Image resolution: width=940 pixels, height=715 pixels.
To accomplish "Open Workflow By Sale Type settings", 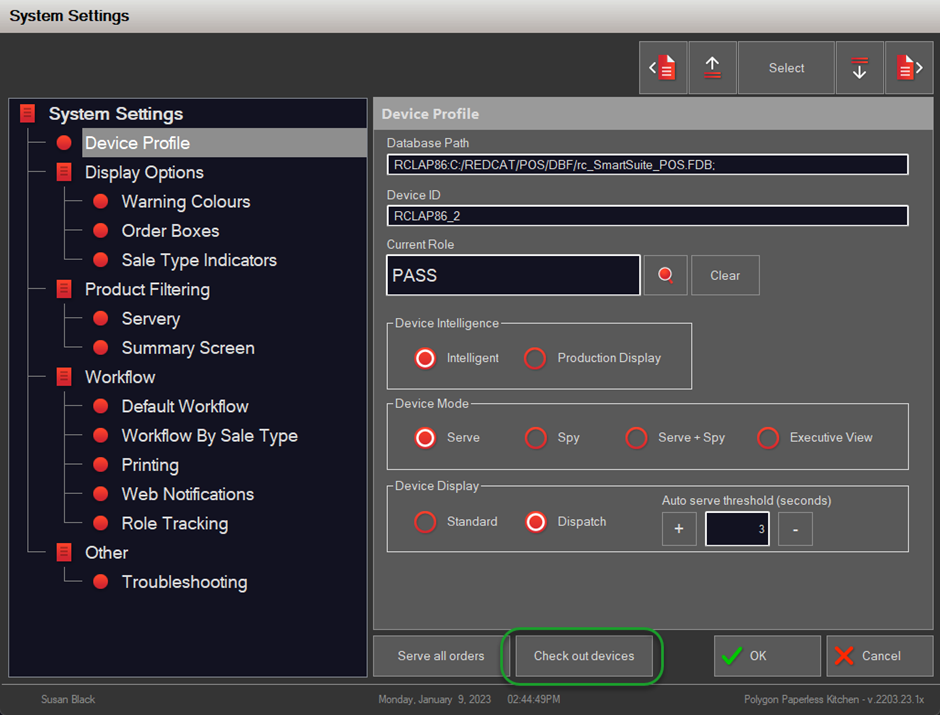I will coord(210,436).
